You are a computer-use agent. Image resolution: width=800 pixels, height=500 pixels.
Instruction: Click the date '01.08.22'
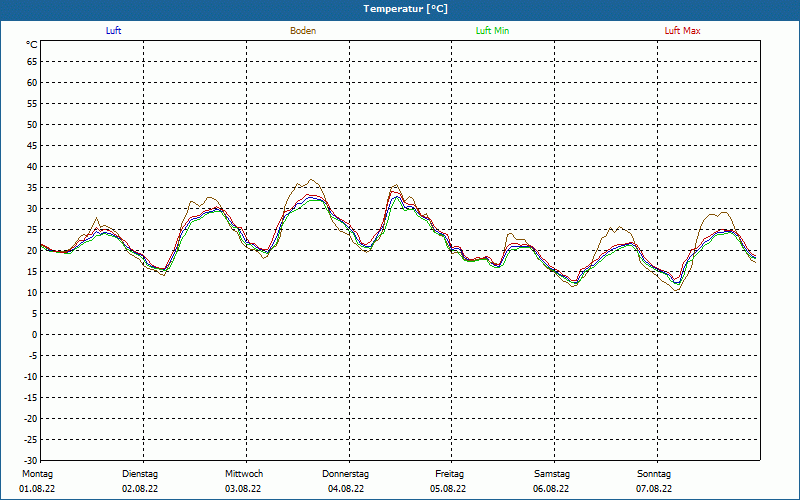[x=37, y=489]
